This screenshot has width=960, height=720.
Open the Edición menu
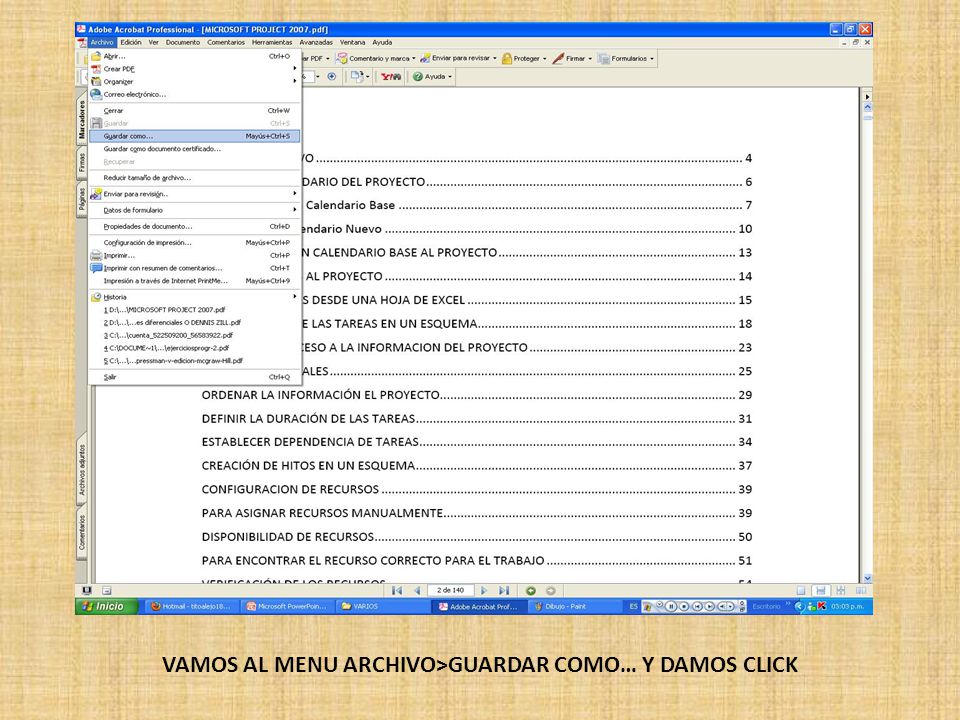pos(130,42)
